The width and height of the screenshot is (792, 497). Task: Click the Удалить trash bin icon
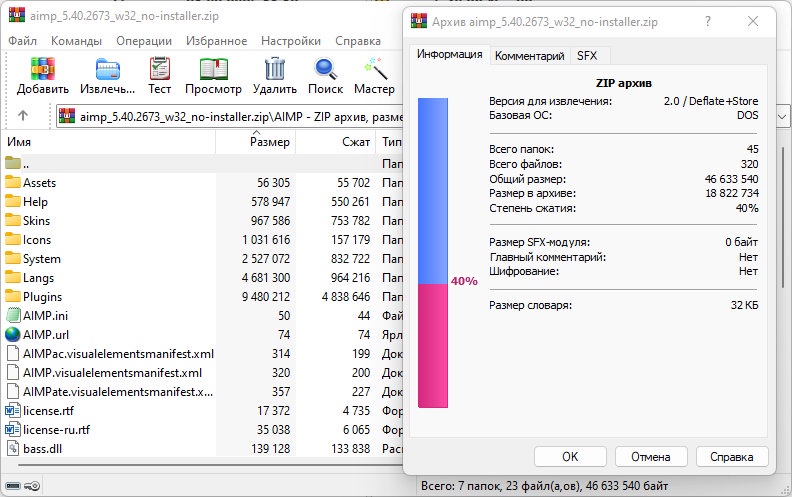click(275, 69)
